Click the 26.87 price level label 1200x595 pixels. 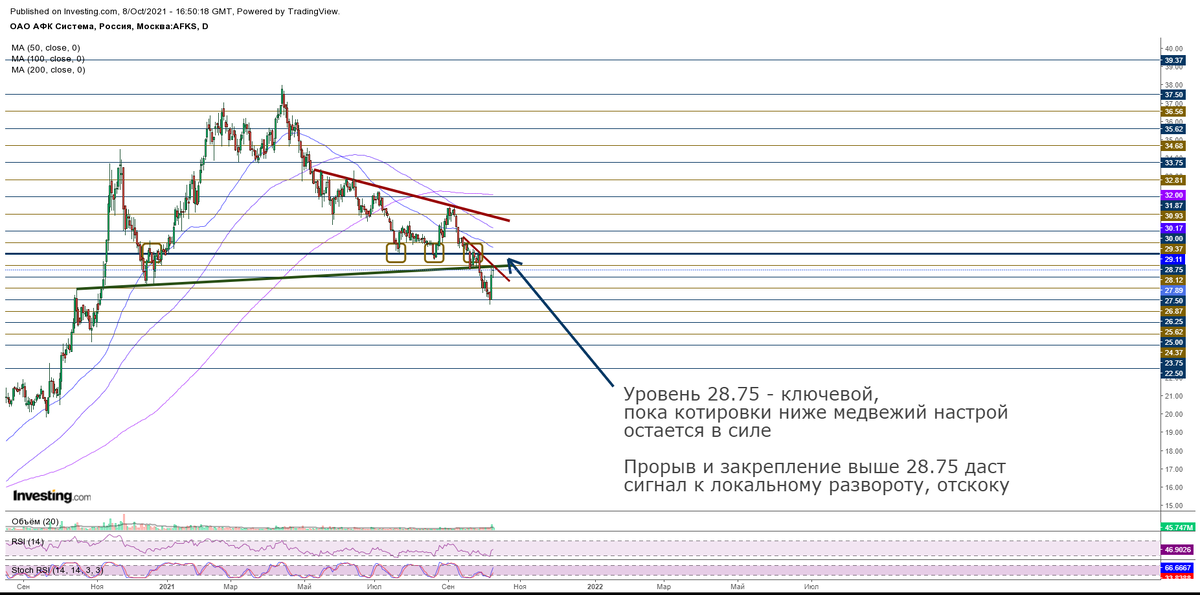click(1174, 311)
